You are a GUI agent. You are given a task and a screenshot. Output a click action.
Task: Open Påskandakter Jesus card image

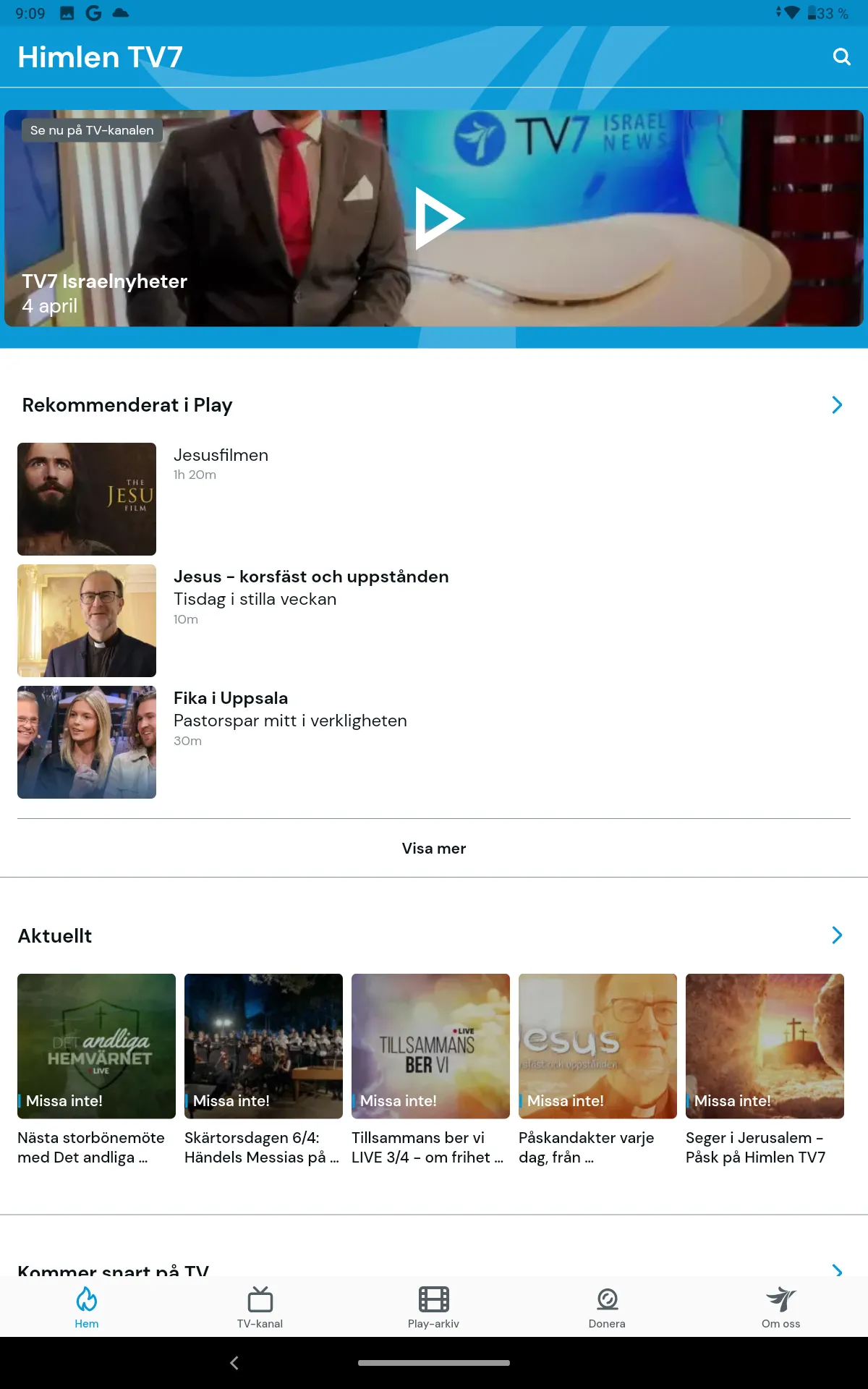[597, 1046]
